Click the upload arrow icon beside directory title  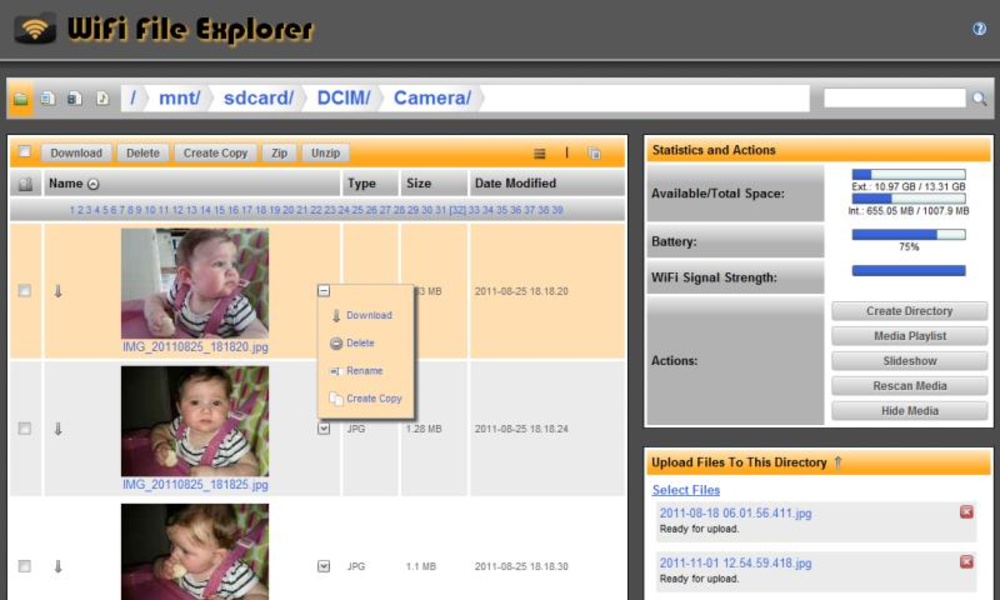click(837, 462)
